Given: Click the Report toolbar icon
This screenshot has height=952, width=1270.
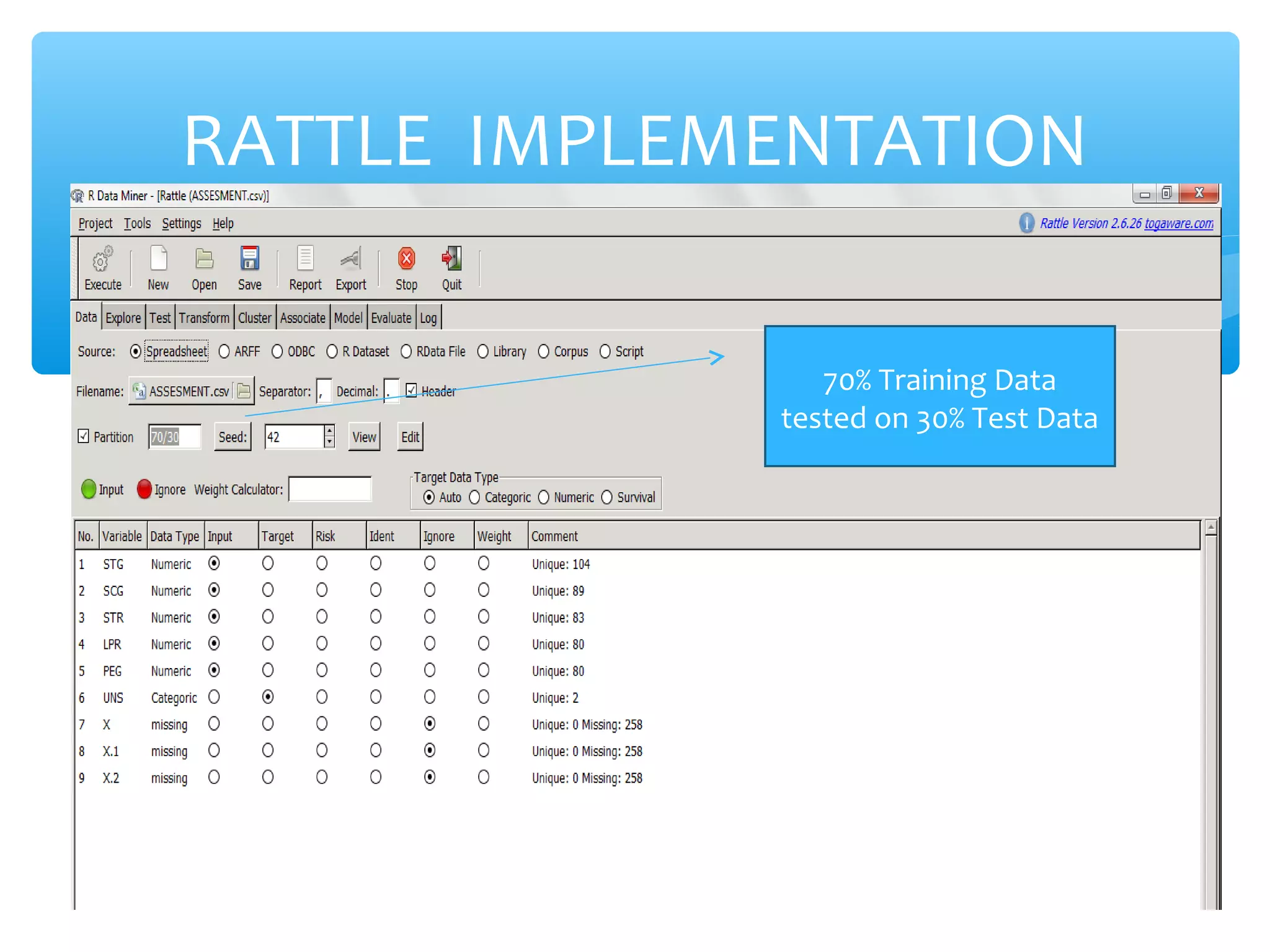Looking at the screenshot, I should [305, 259].
